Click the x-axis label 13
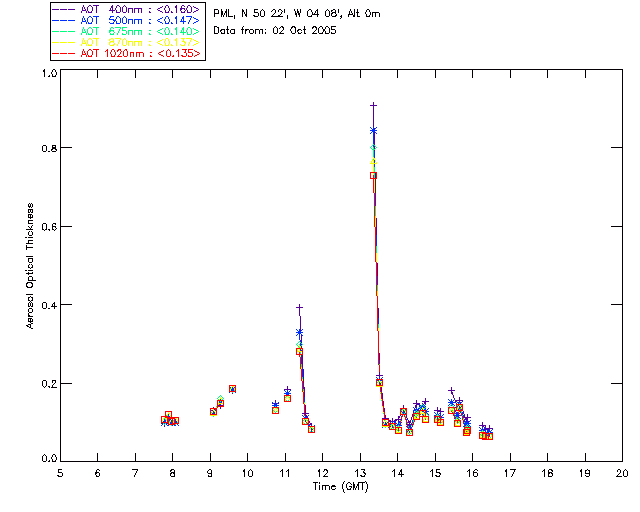 pyautogui.click(x=360, y=473)
